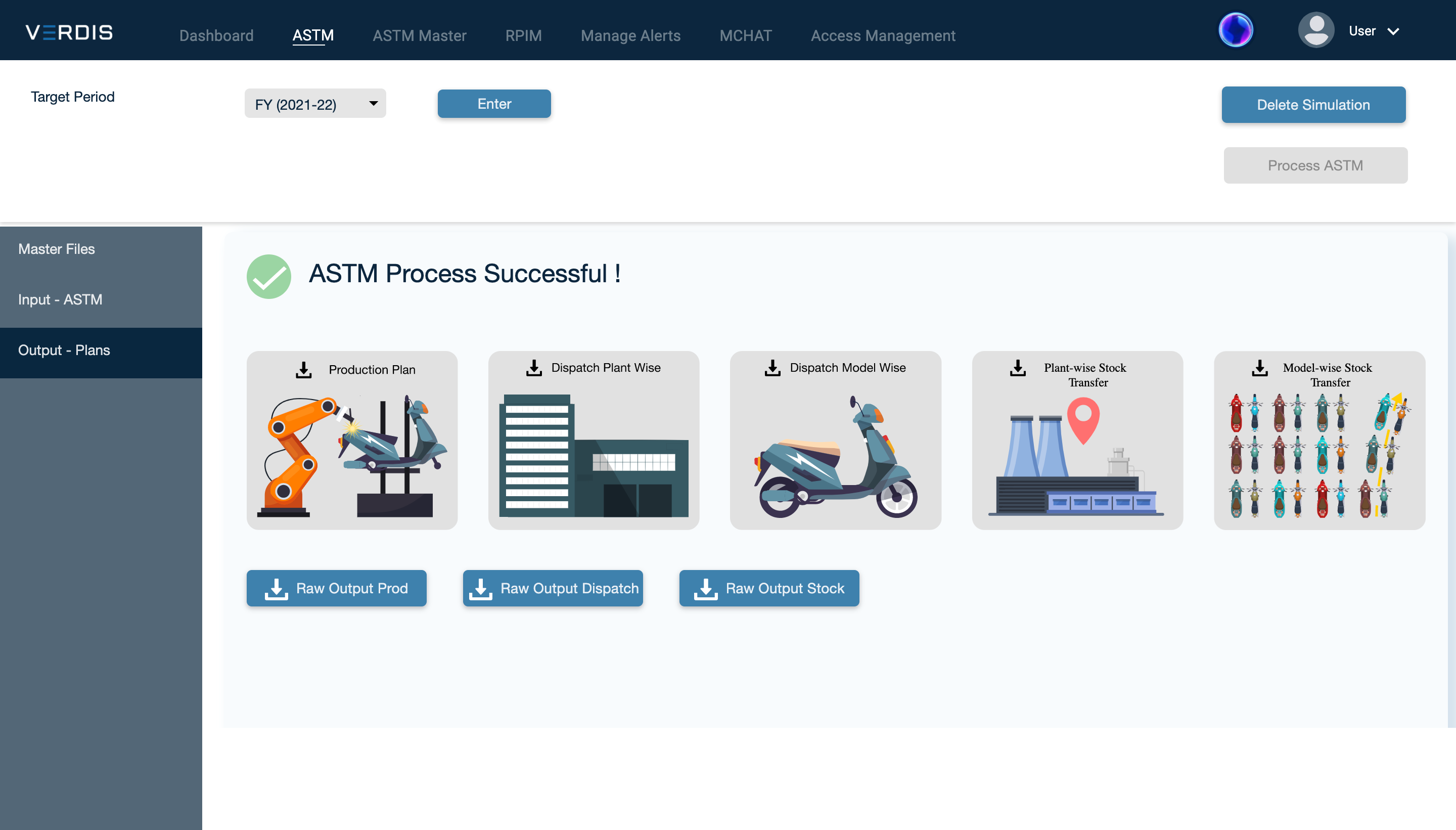
Task: Click the Production Plan label
Action: click(x=372, y=370)
